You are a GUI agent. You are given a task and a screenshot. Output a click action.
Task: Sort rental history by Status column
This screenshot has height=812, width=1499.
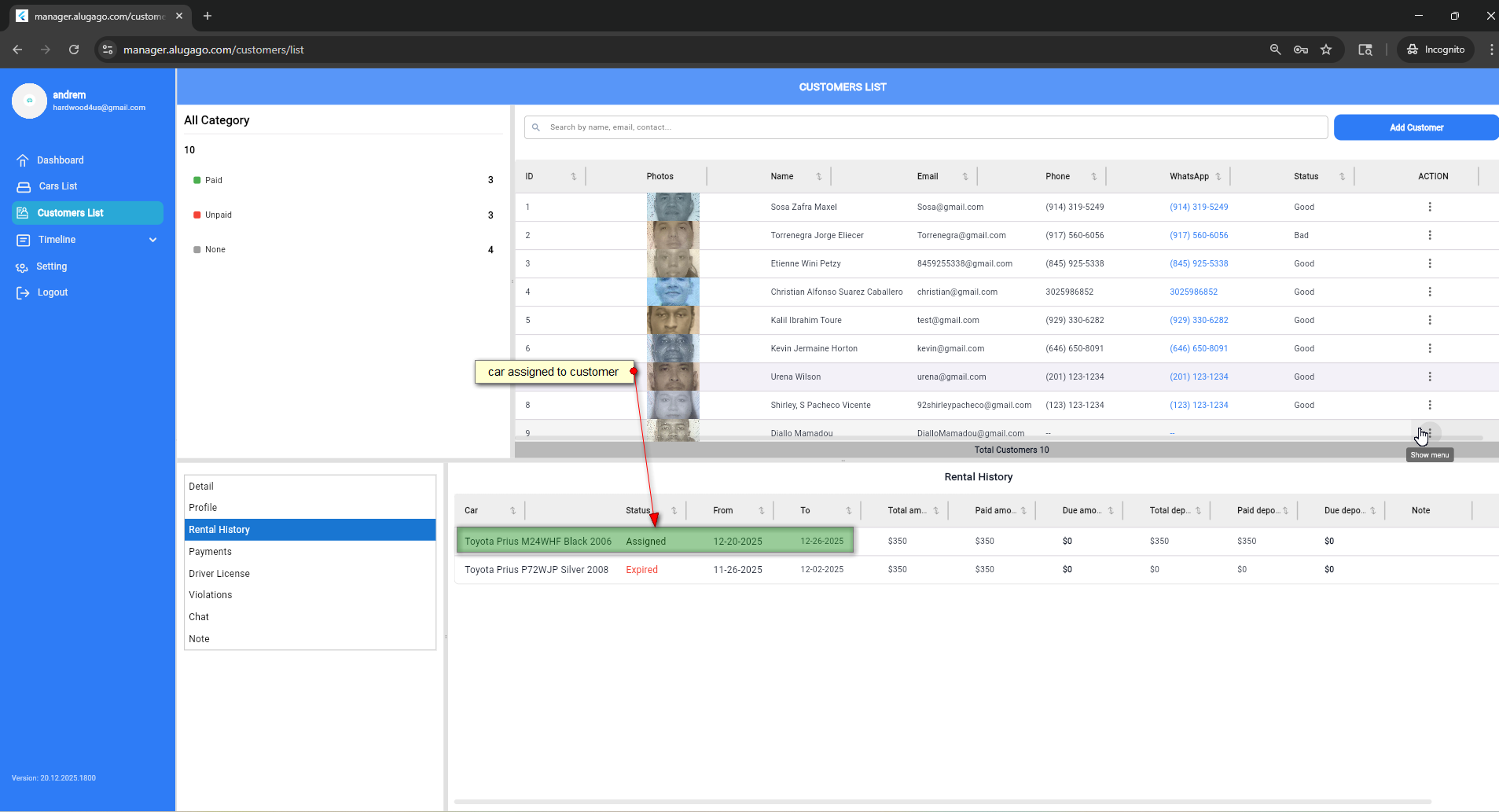tap(674, 511)
